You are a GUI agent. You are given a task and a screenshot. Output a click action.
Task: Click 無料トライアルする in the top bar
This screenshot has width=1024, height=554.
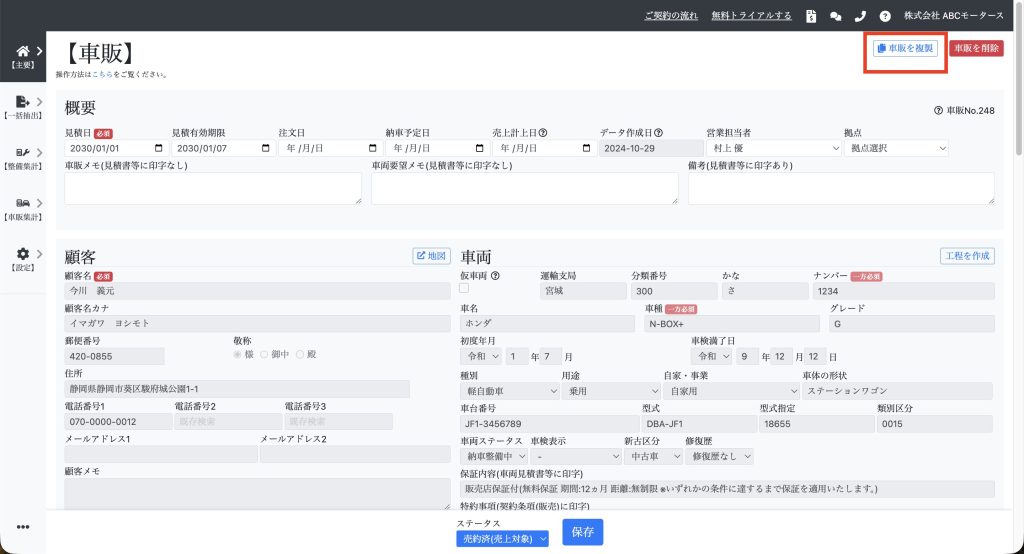[x=751, y=16]
